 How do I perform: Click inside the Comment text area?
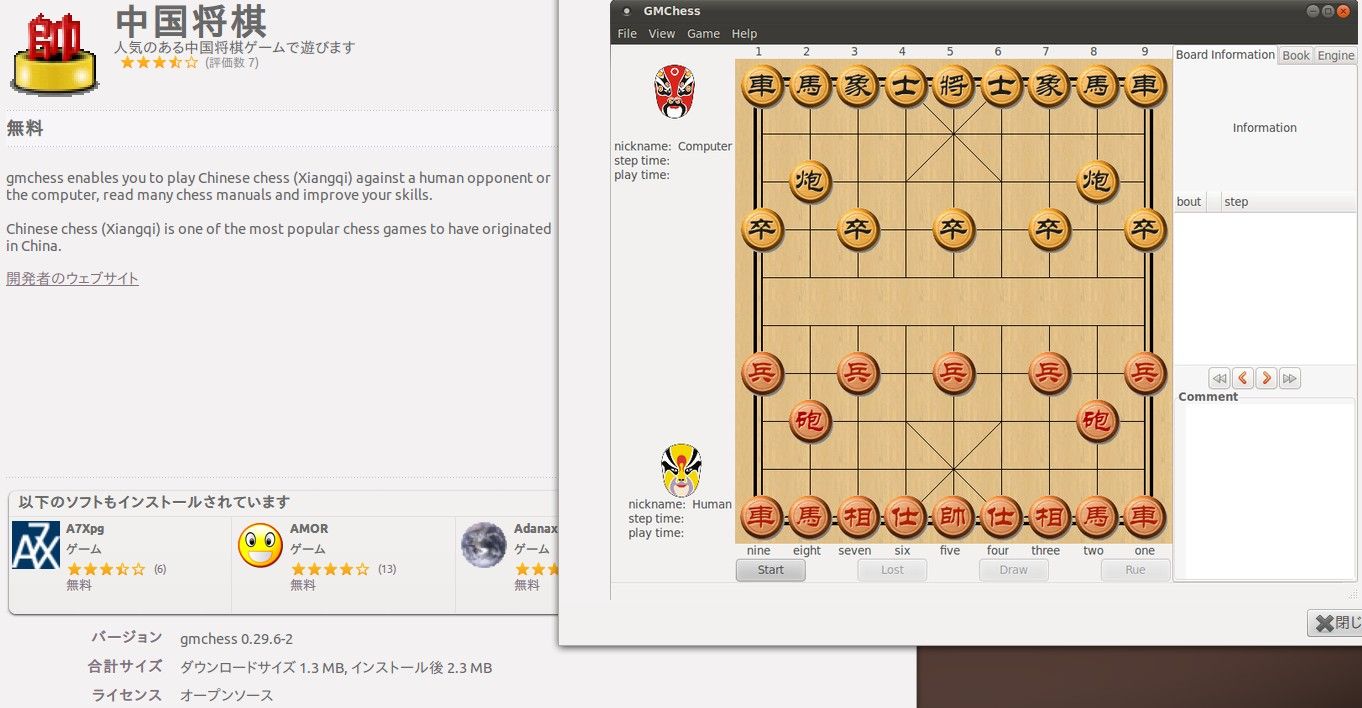point(1270,490)
